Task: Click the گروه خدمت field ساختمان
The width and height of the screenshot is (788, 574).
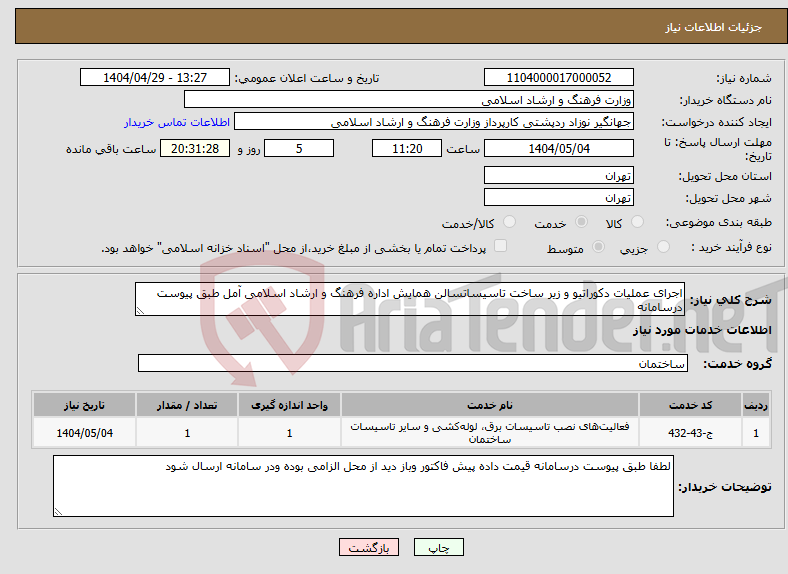Action: [413, 363]
